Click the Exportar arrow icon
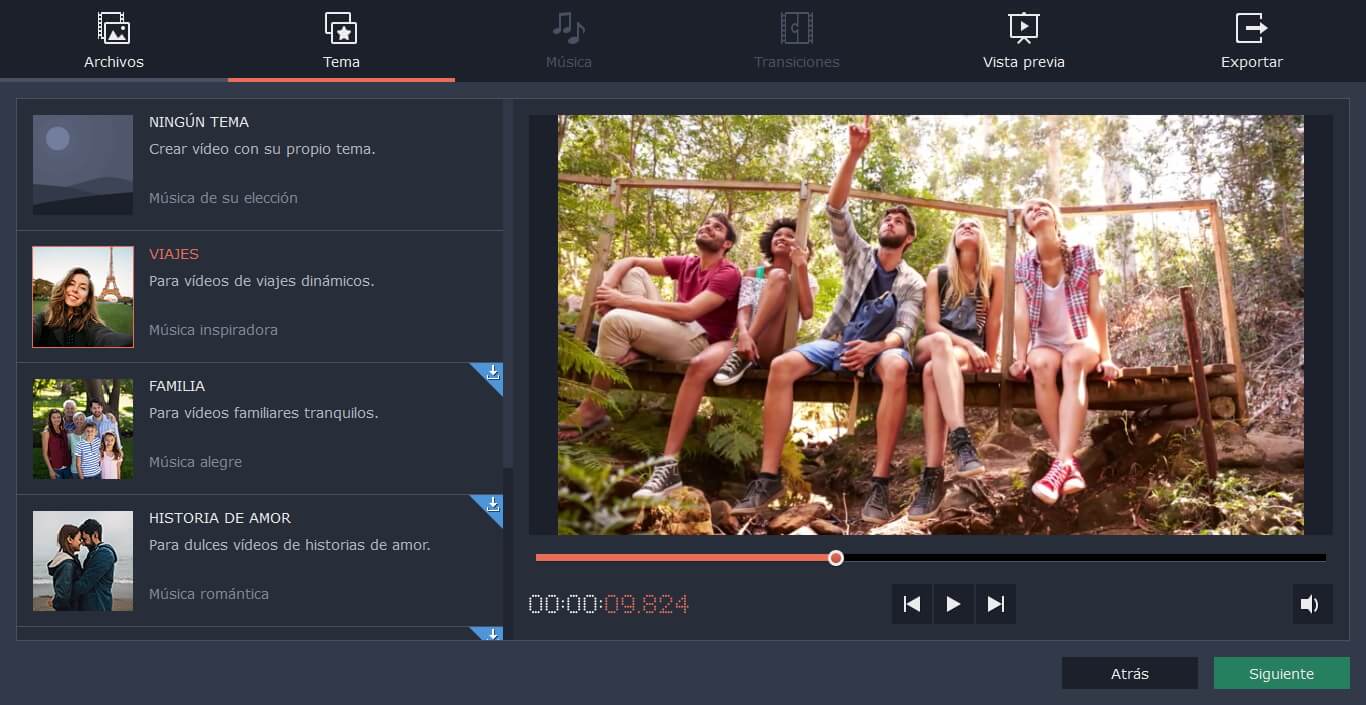Viewport: 1366px width, 705px height. coord(1251,27)
